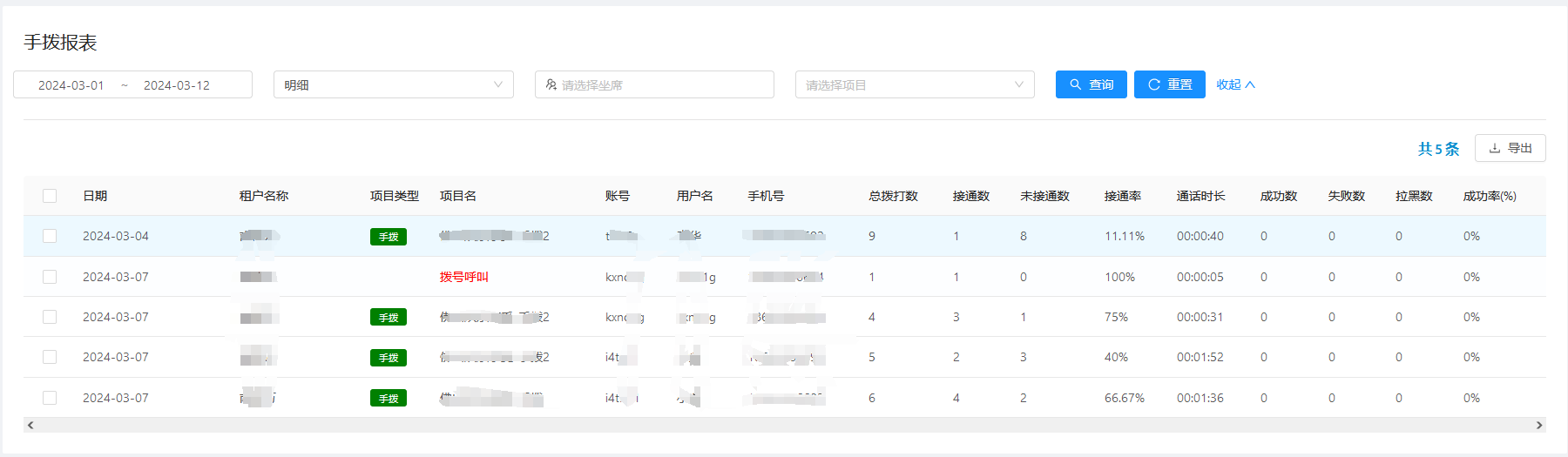Click the 重置 reset button
Viewport: 1568px width, 457px height.
click(x=1169, y=84)
